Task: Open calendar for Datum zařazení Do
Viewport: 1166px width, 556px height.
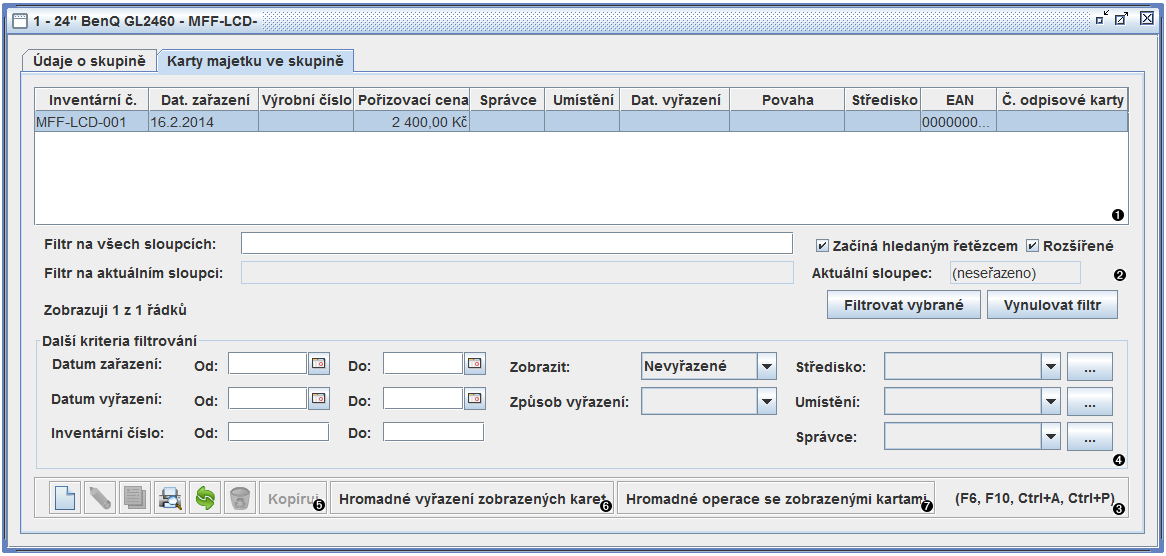Action: pyautogui.click(x=474, y=363)
